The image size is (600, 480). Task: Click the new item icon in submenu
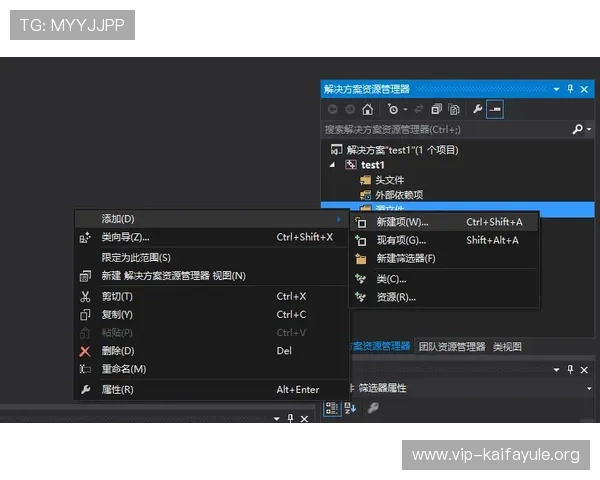tap(360, 222)
